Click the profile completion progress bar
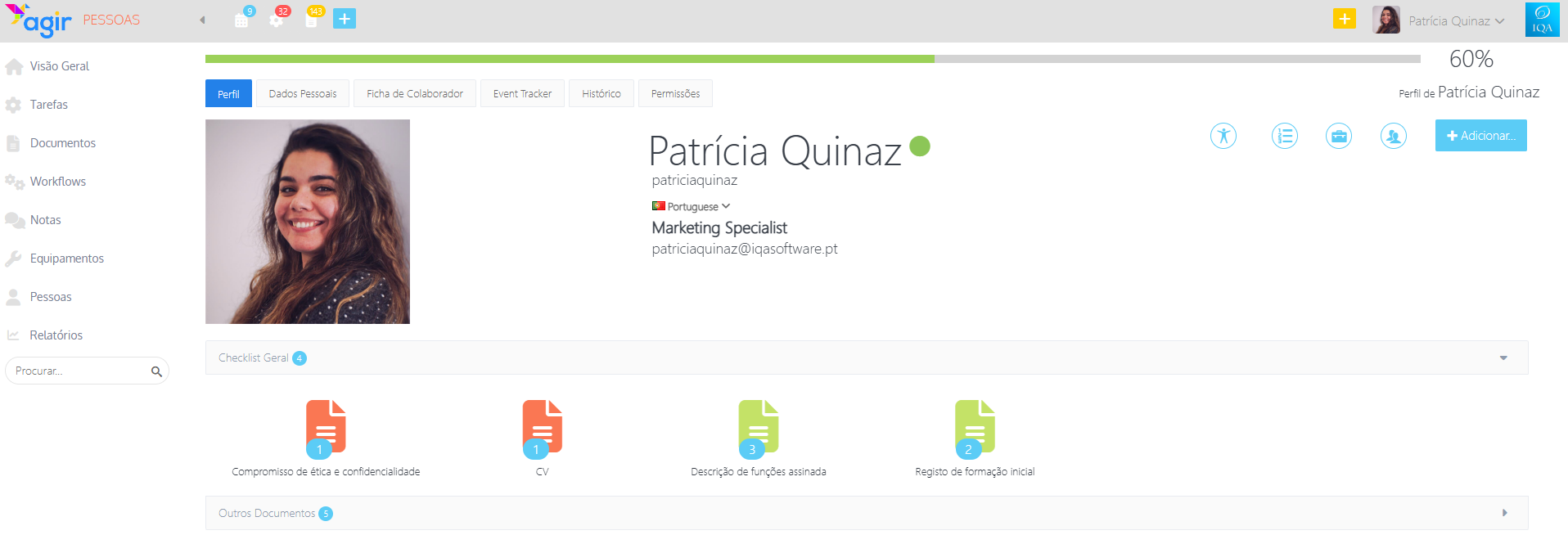 click(813, 59)
